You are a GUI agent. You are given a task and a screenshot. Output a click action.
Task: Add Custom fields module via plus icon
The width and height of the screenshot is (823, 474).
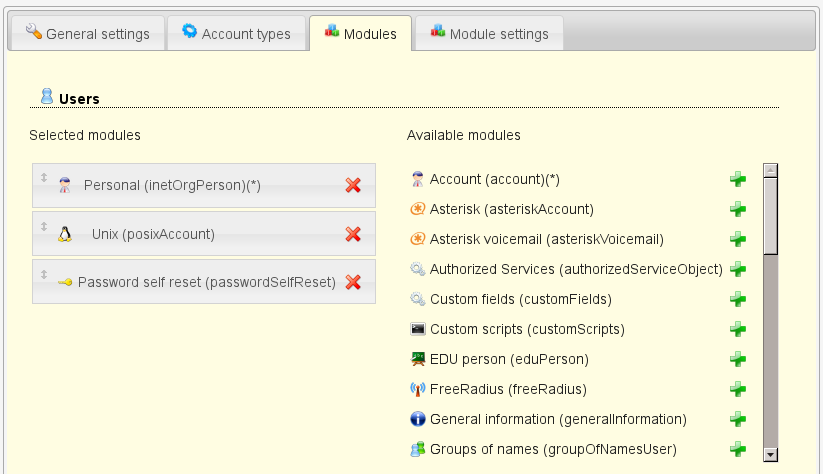click(738, 299)
